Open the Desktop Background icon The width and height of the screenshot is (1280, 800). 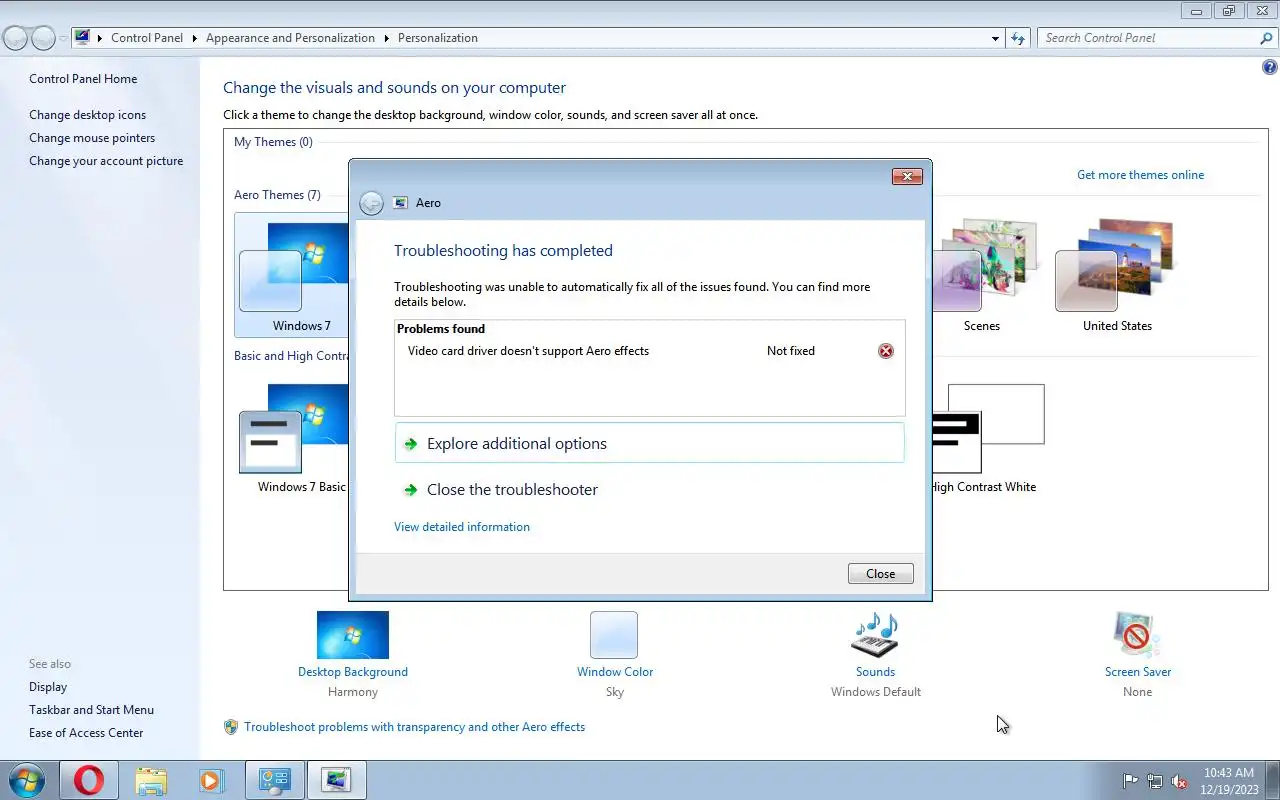click(353, 635)
